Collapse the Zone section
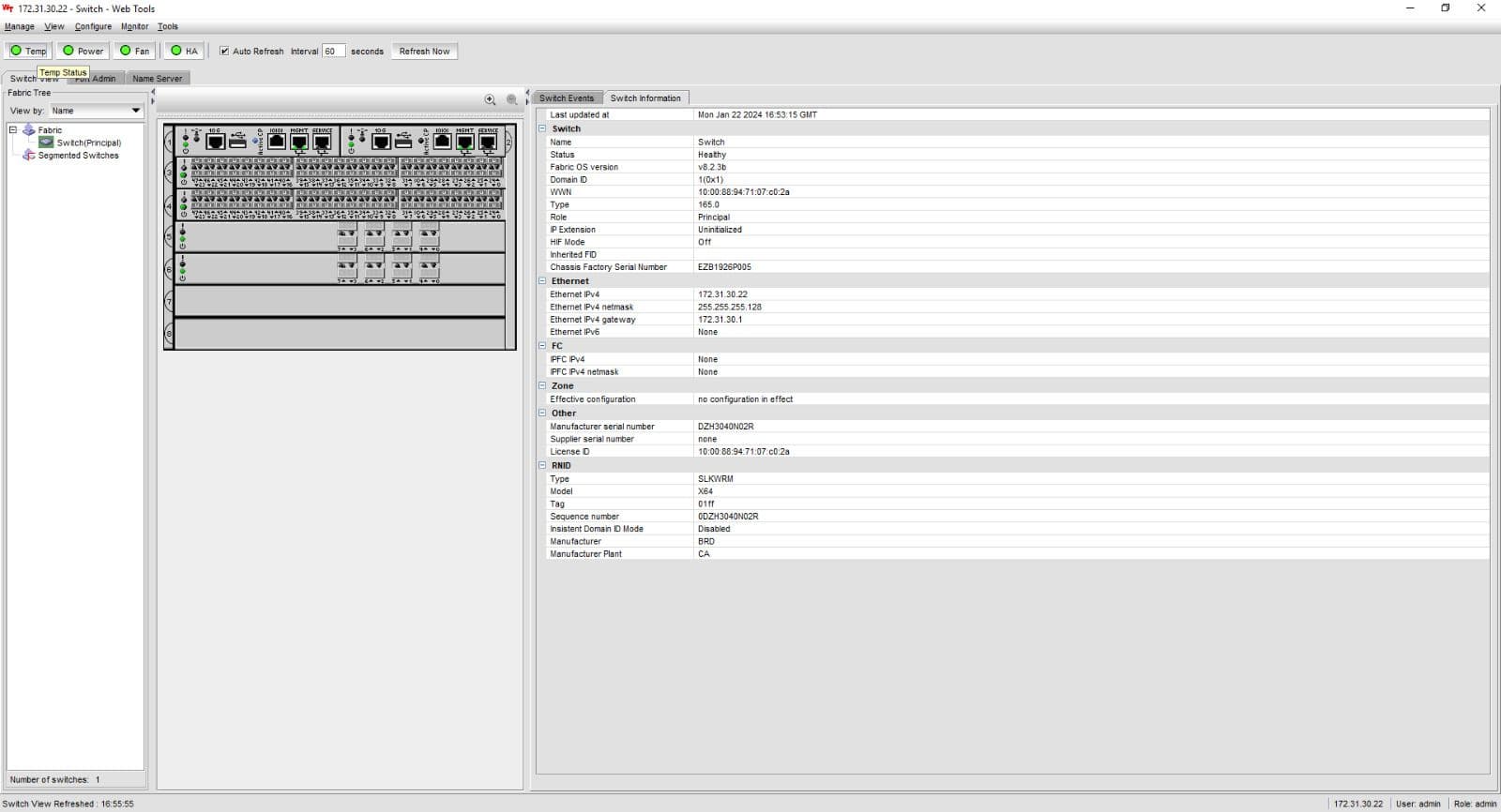The width and height of the screenshot is (1501, 812). [x=542, y=385]
